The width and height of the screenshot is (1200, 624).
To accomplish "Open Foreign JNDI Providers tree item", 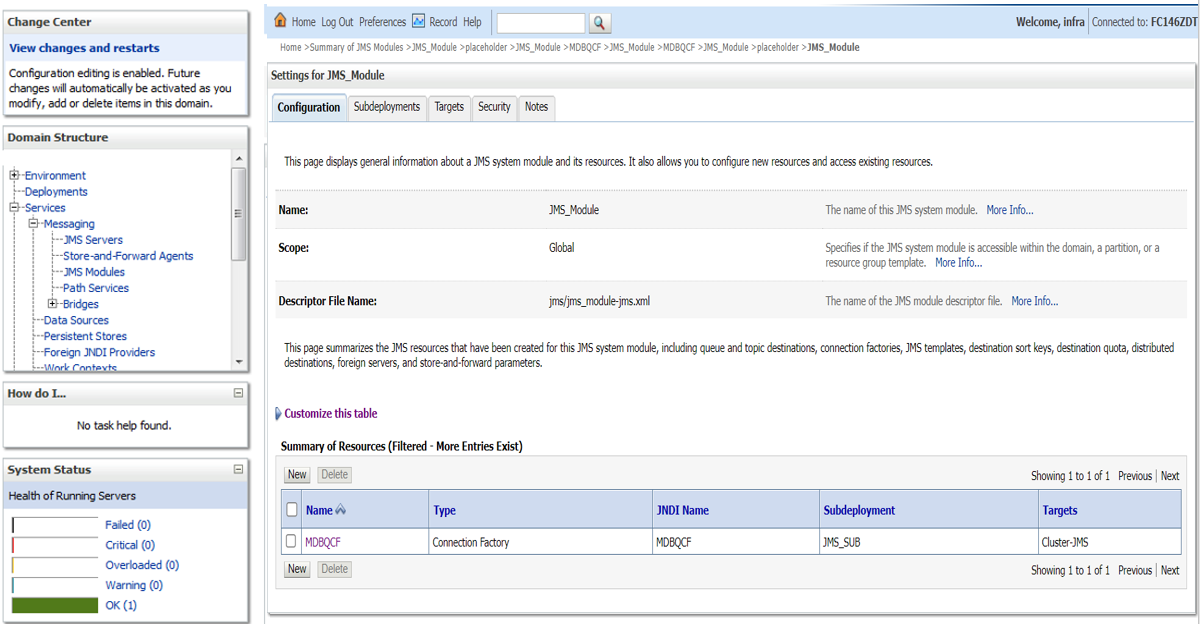I will tap(99, 352).
